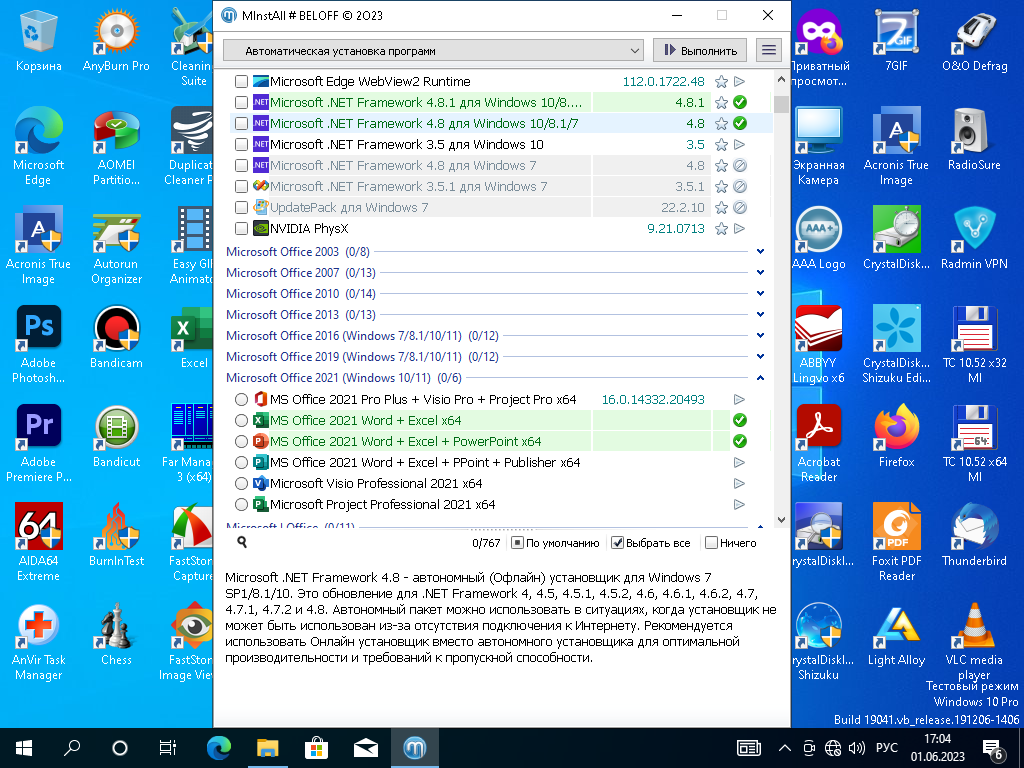Image resolution: width=1024 pixels, height=768 pixels.
Task: Click the Выполнить button
Action: click(700, 50)
